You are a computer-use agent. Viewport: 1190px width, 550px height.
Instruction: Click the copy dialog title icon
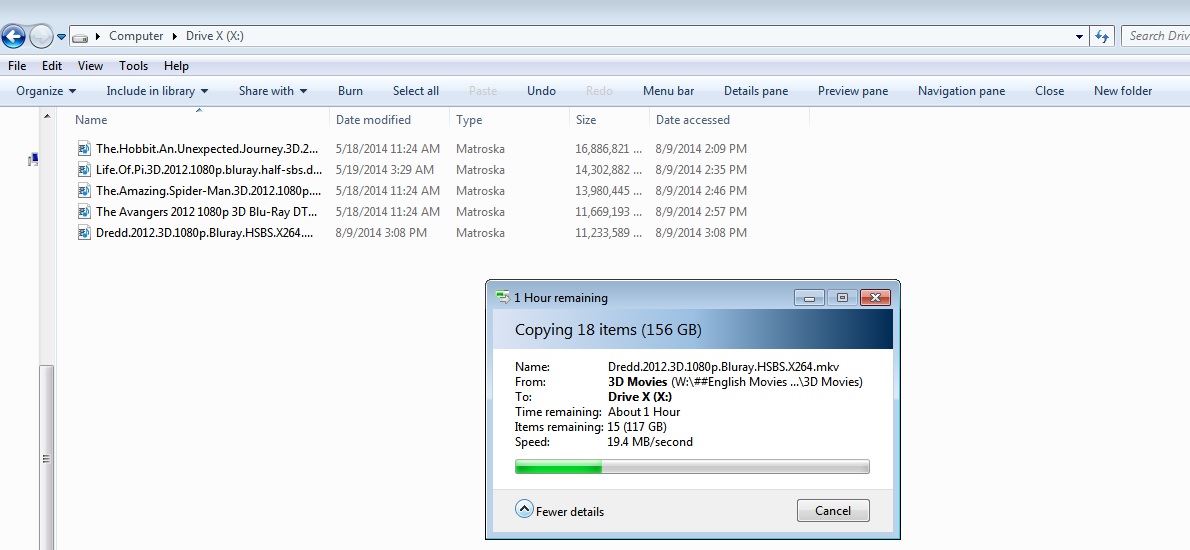coord(502,297)
